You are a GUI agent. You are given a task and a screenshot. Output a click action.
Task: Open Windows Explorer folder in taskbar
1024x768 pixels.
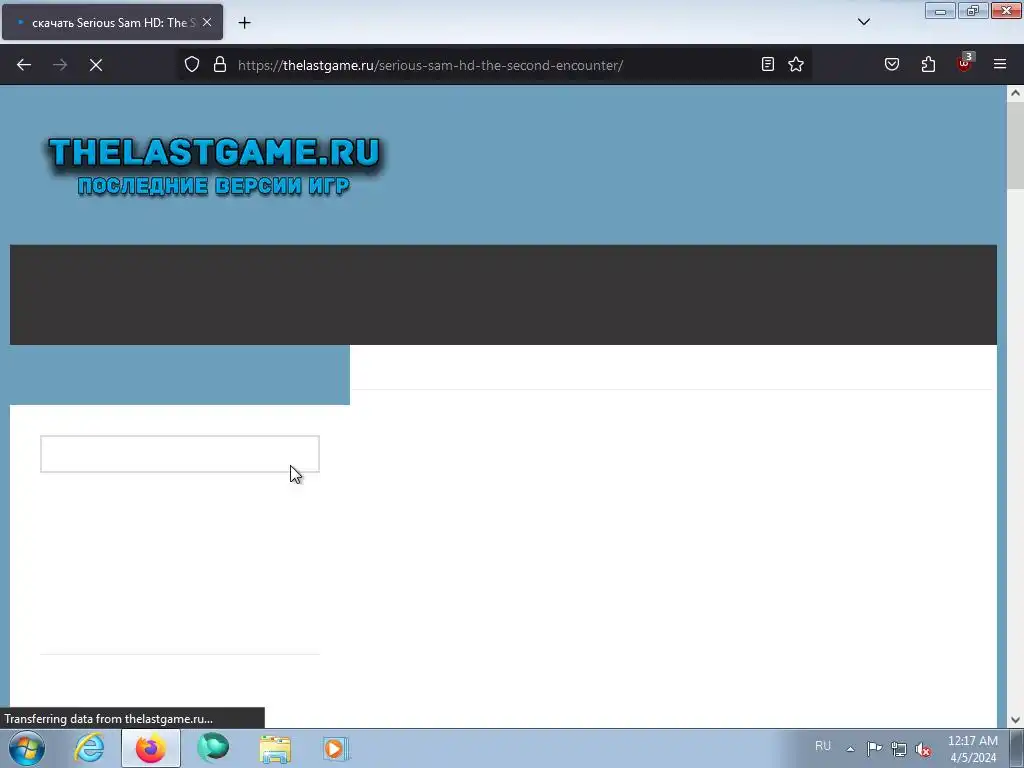[x=275, y=748]
